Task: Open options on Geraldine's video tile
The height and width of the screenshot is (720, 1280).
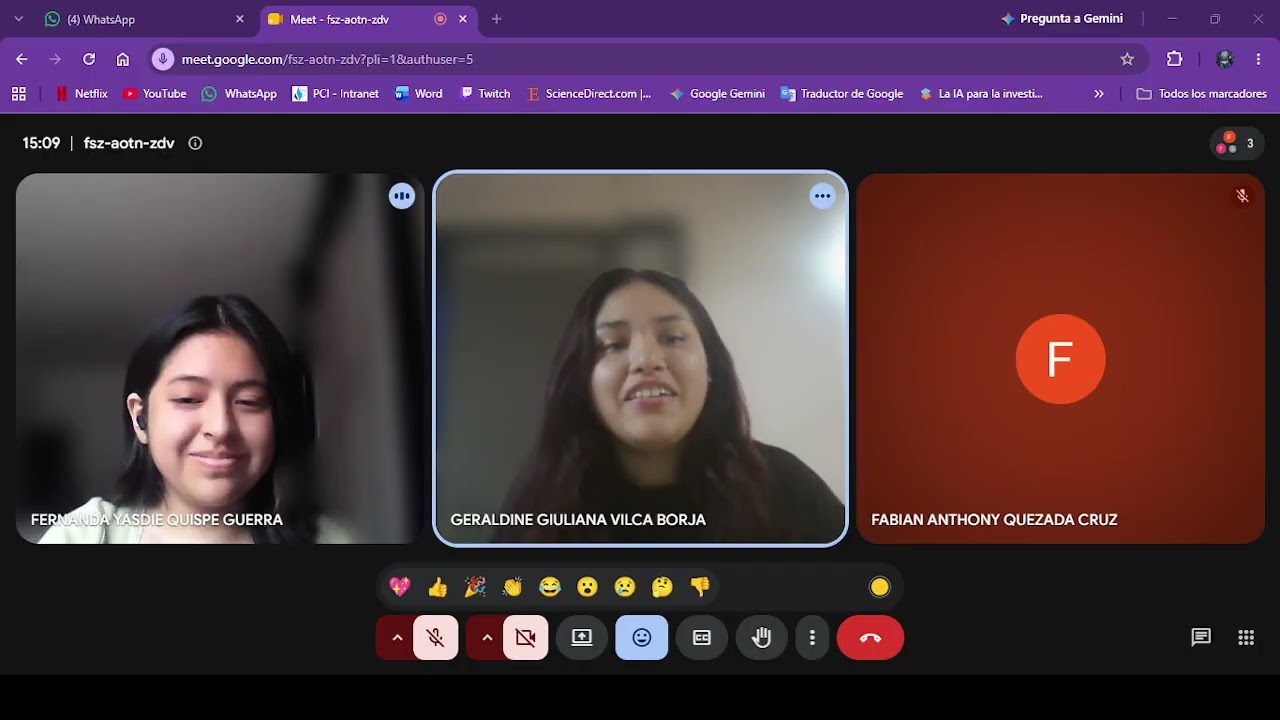Action: (x=822, y=196)
